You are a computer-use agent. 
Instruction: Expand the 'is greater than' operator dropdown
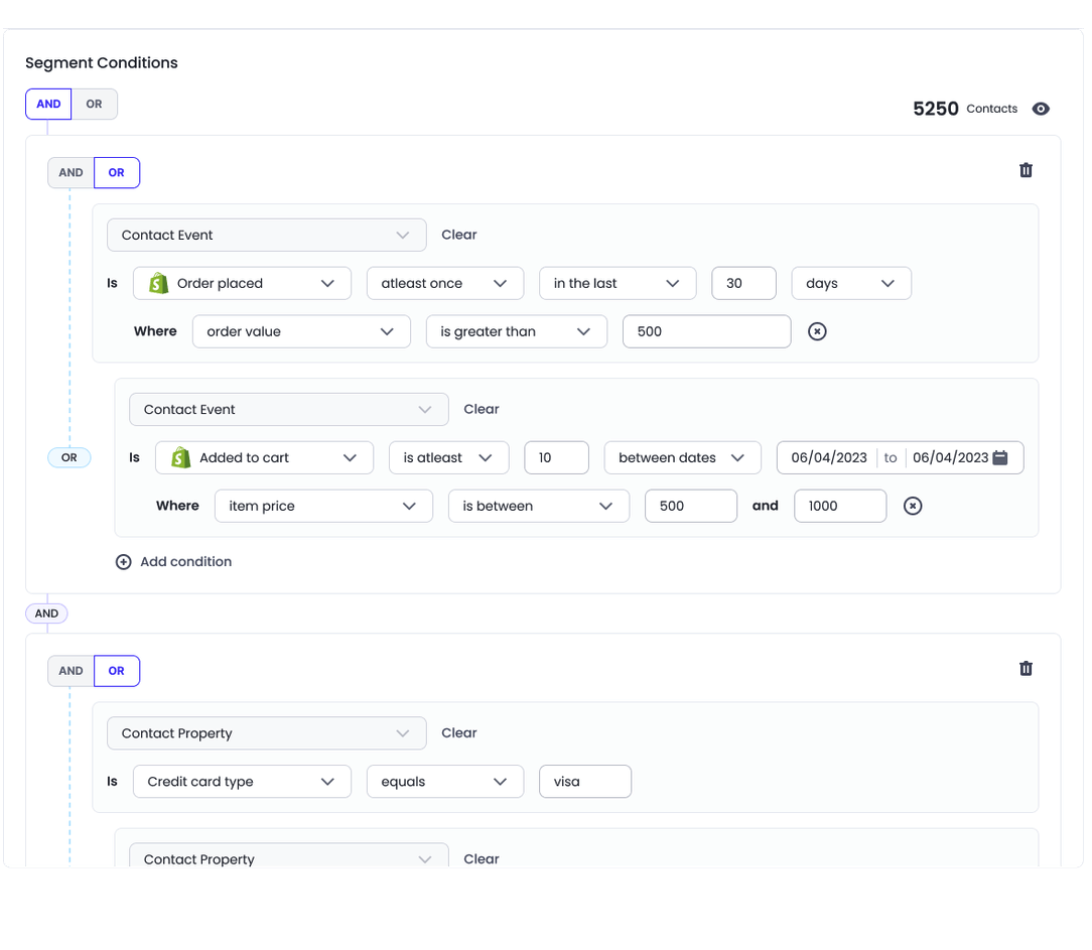coord(516,332)
